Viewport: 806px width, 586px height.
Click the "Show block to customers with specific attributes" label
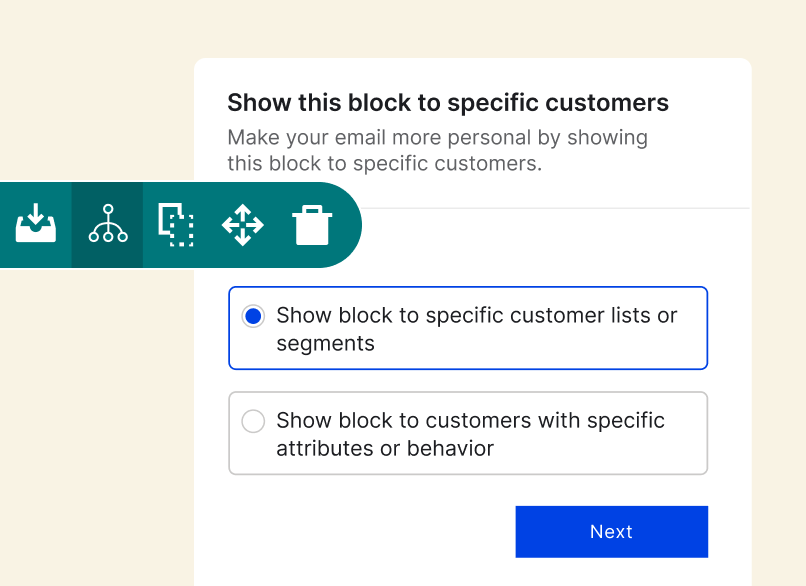pyautogui.click(x=470, y=421)
